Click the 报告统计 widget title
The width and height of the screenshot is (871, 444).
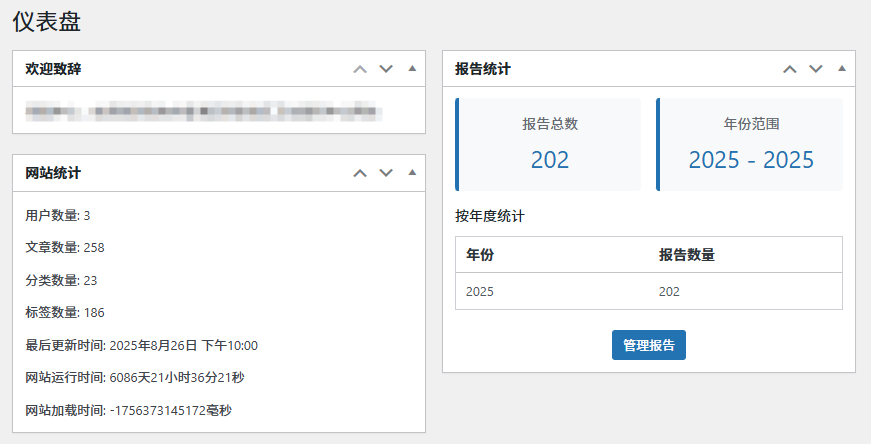click(x=483, y=69)
